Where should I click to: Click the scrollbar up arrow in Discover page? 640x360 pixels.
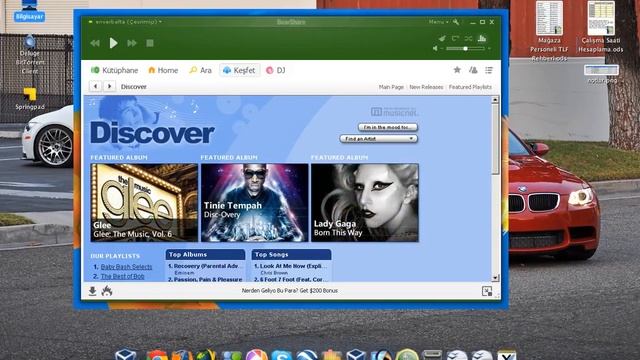495,100
